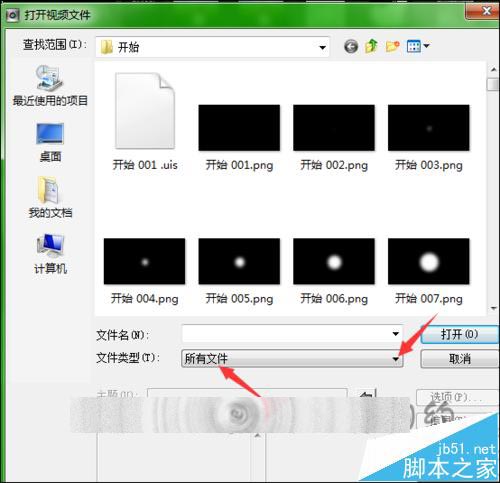This screenshot has height=483, width=500.
Task: Go to 桌面 in places bar
Action: (x=50, y=143)
